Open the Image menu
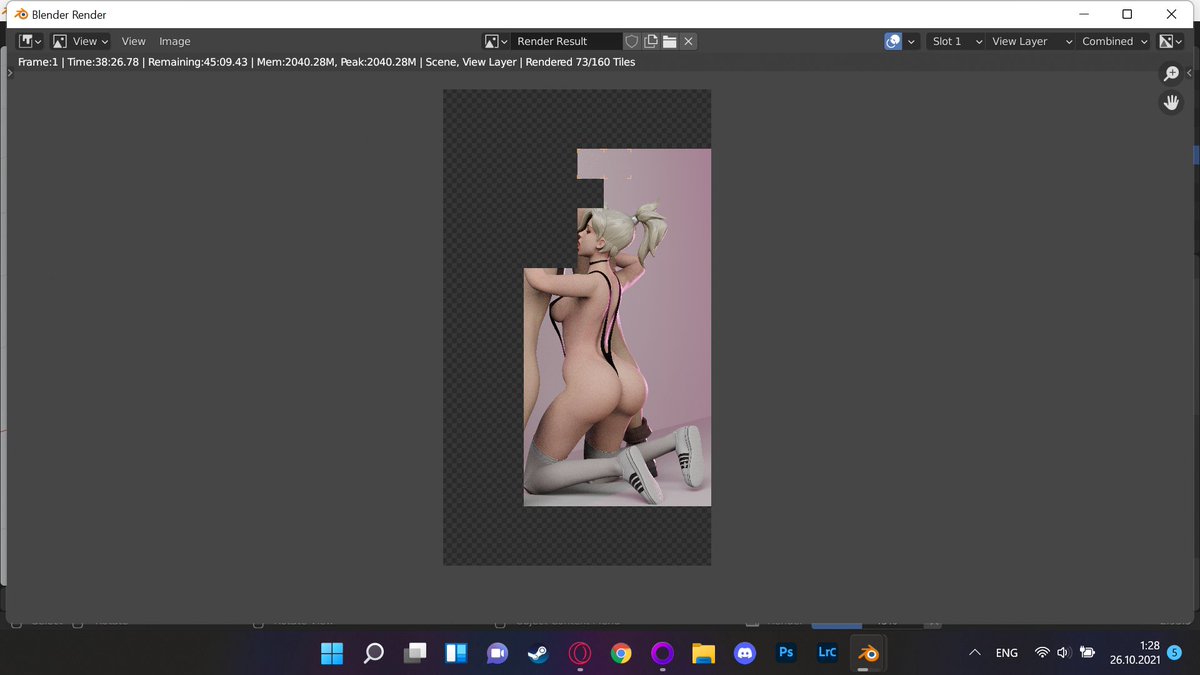This screenshot has width=1200, height=675. 174,41
